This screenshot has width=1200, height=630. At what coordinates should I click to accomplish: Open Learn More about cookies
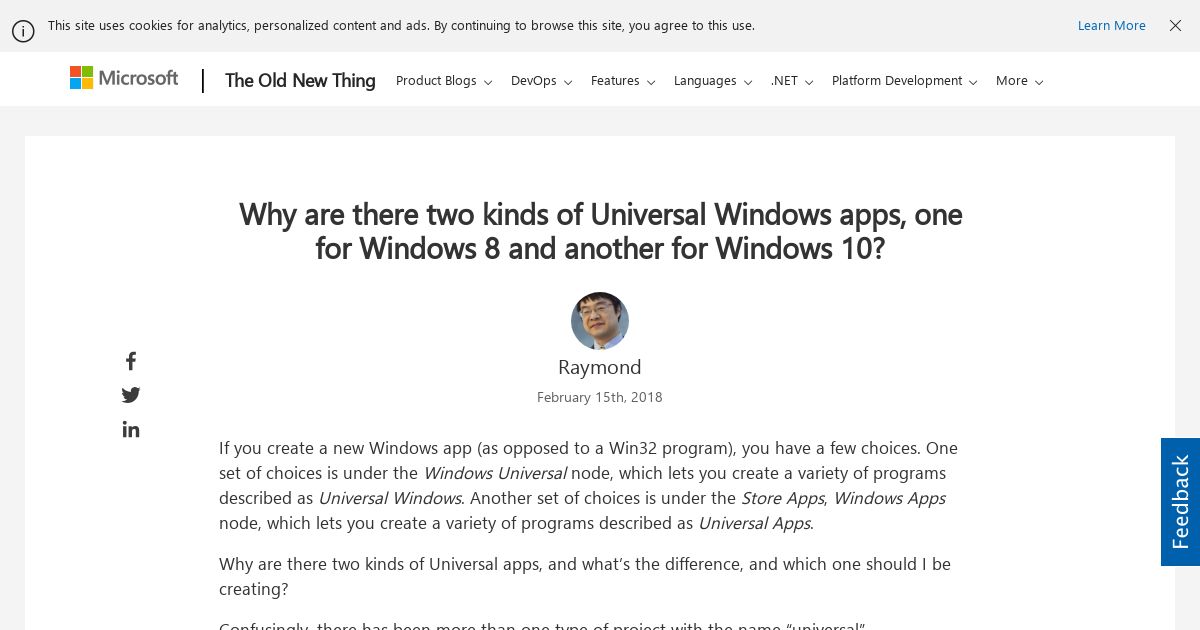(1111, 26)
